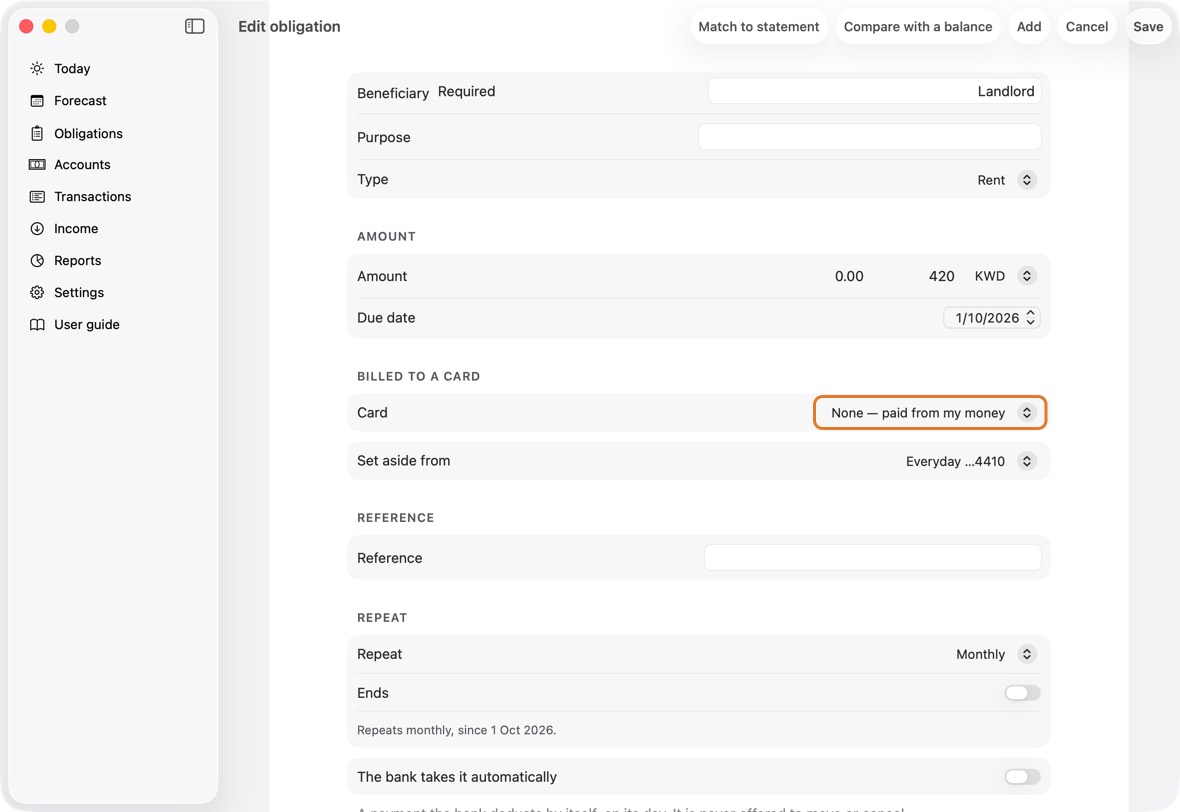Viewport: 1180px width, 812px height.
Task: Open the Settings section label
Action: [79, 293]
